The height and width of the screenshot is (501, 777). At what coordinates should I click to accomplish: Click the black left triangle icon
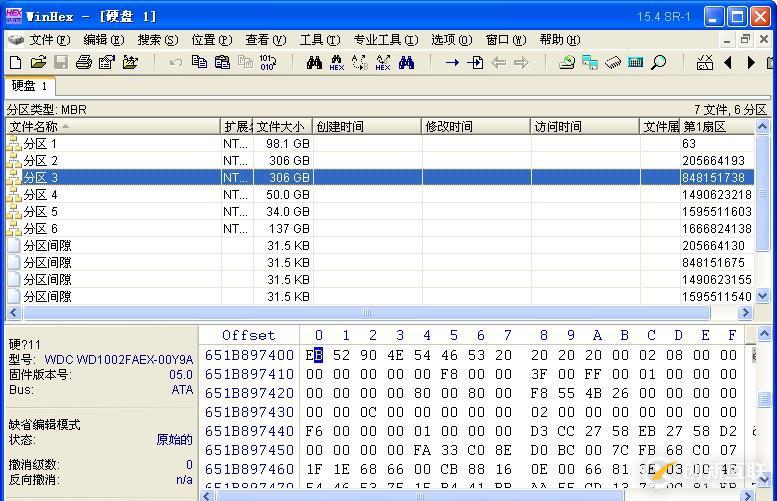click(x=728, y=62)
